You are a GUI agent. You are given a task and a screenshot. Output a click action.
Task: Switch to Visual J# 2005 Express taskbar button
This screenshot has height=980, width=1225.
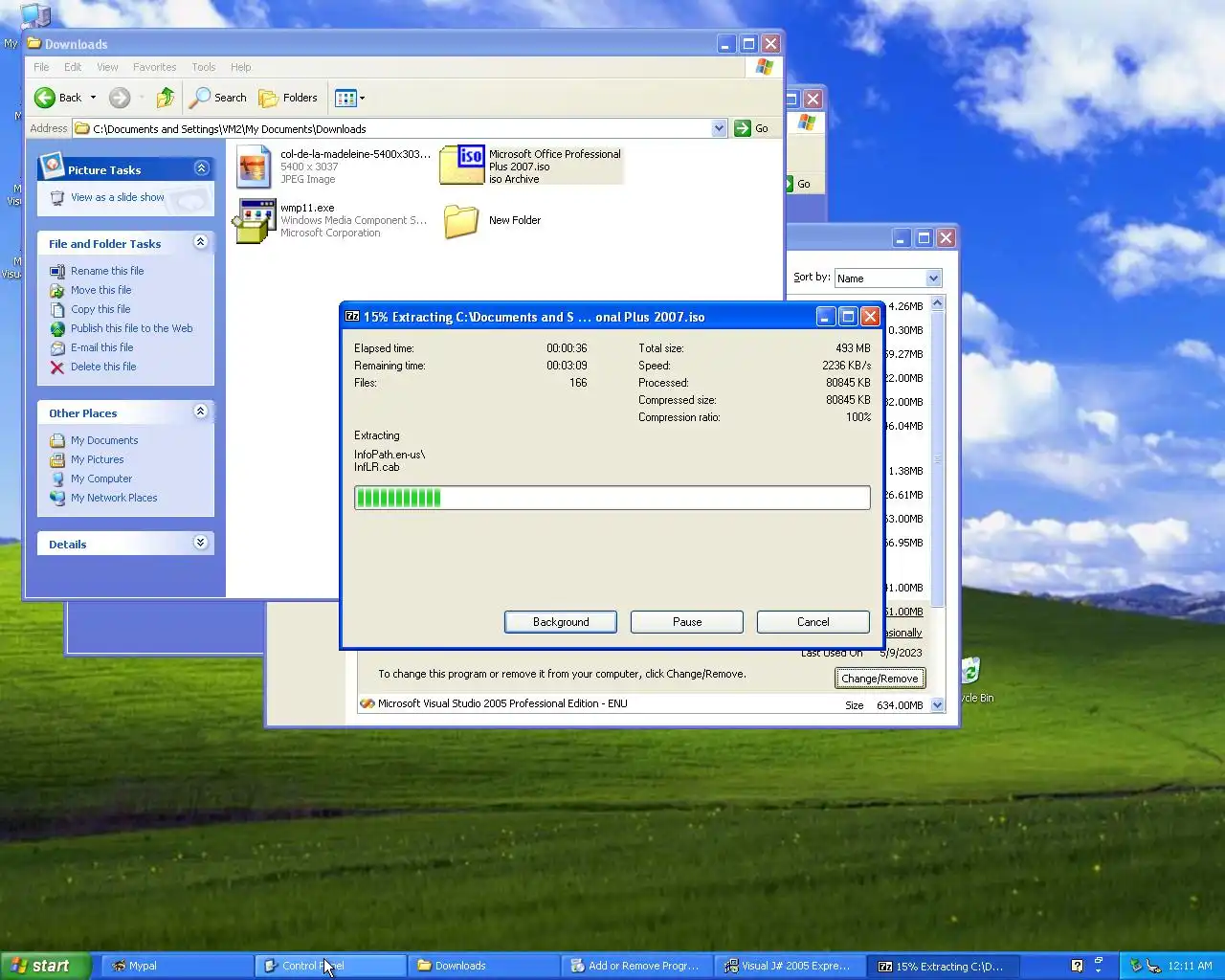pyautogui.click(x=790, y=966)
